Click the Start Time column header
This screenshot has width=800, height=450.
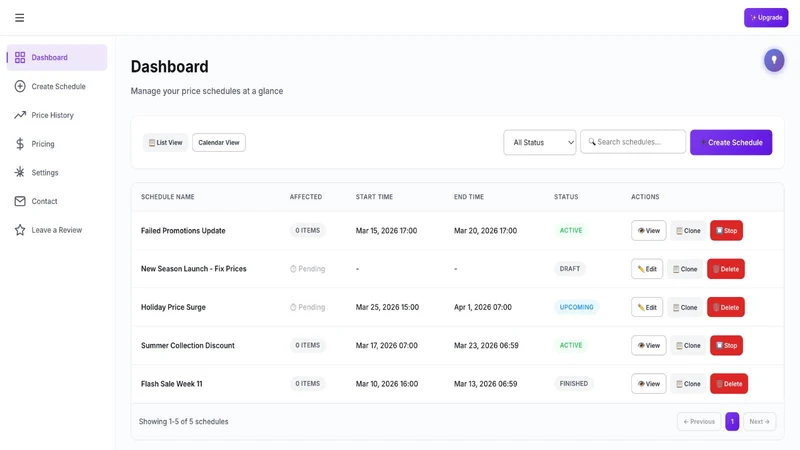pyautogui.click(x=374, y=196)
